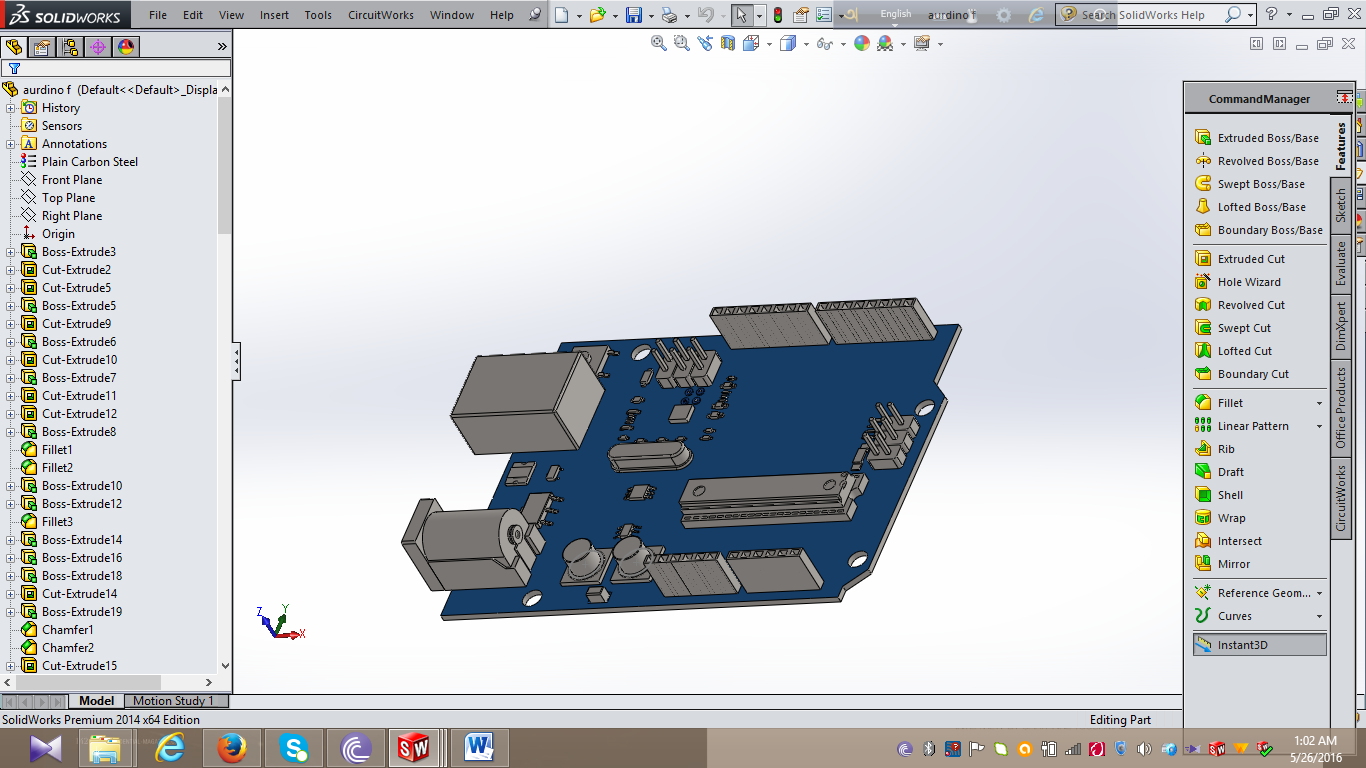1366x768 pixels.
Task: Click the Extruded Cut feature
Action: click(x=1240, y=259)
